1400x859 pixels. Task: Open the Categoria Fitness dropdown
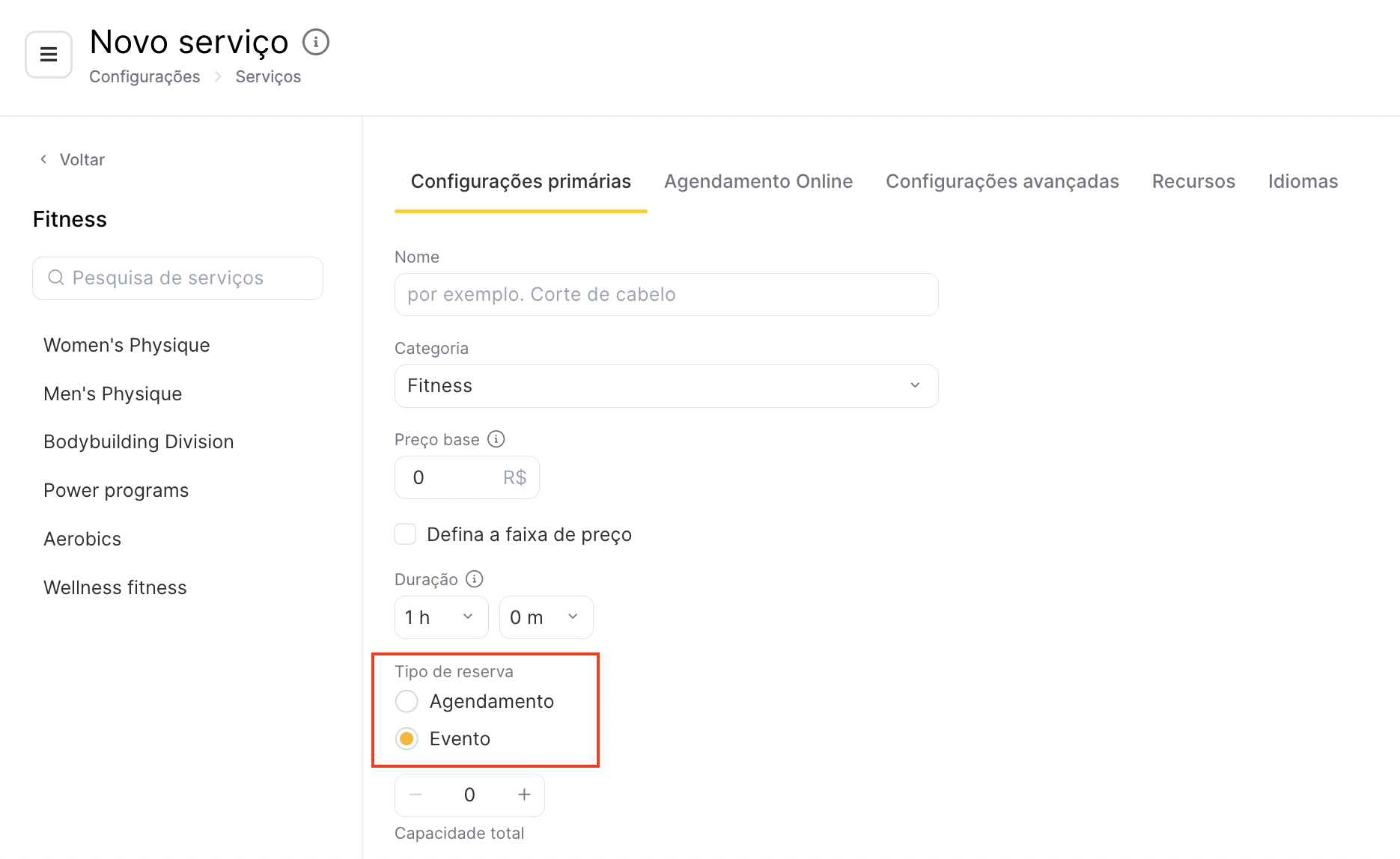pos(666,386)
